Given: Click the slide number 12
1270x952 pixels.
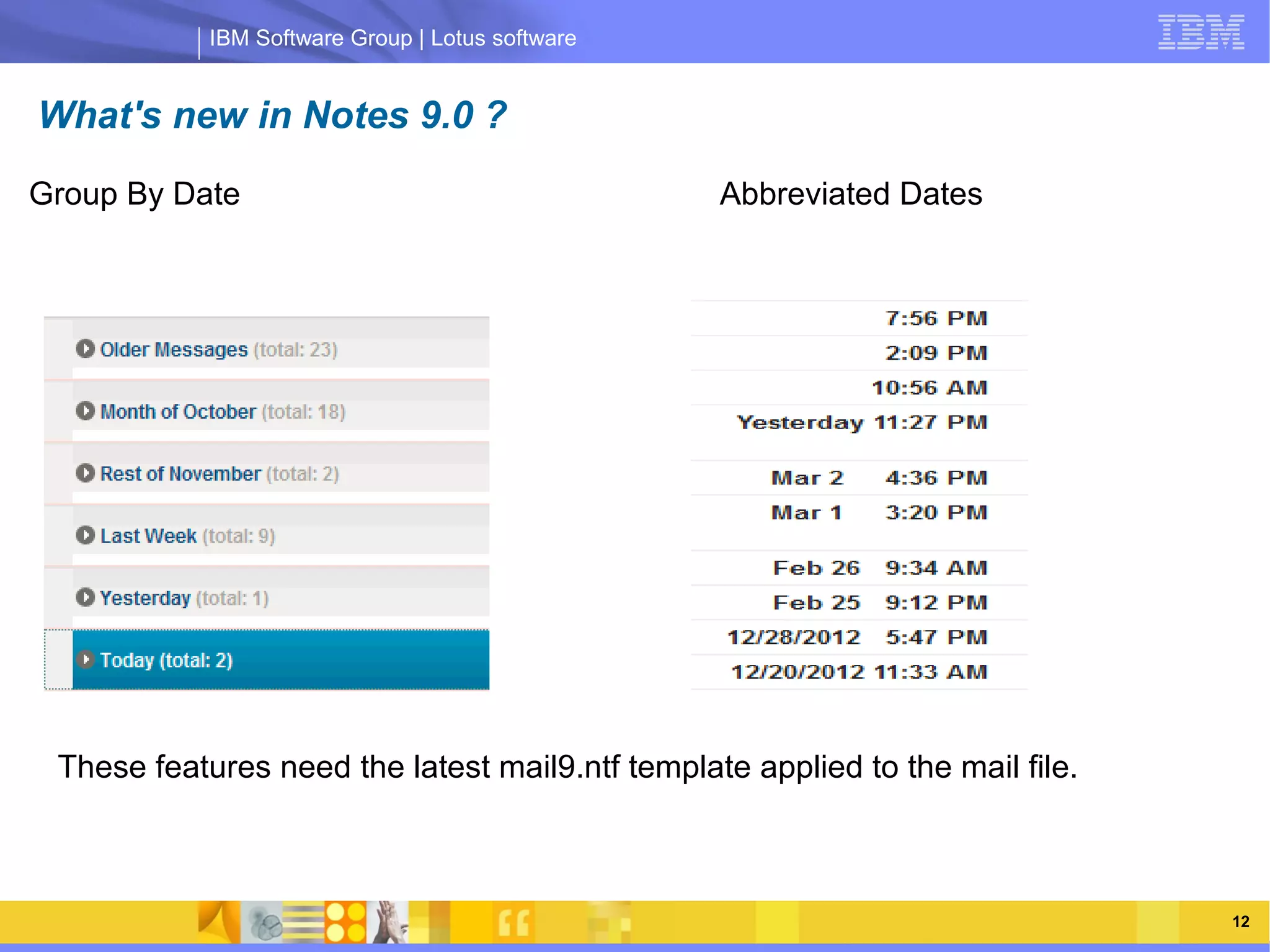Looking at the screenshot, I should click(1241, 922).
